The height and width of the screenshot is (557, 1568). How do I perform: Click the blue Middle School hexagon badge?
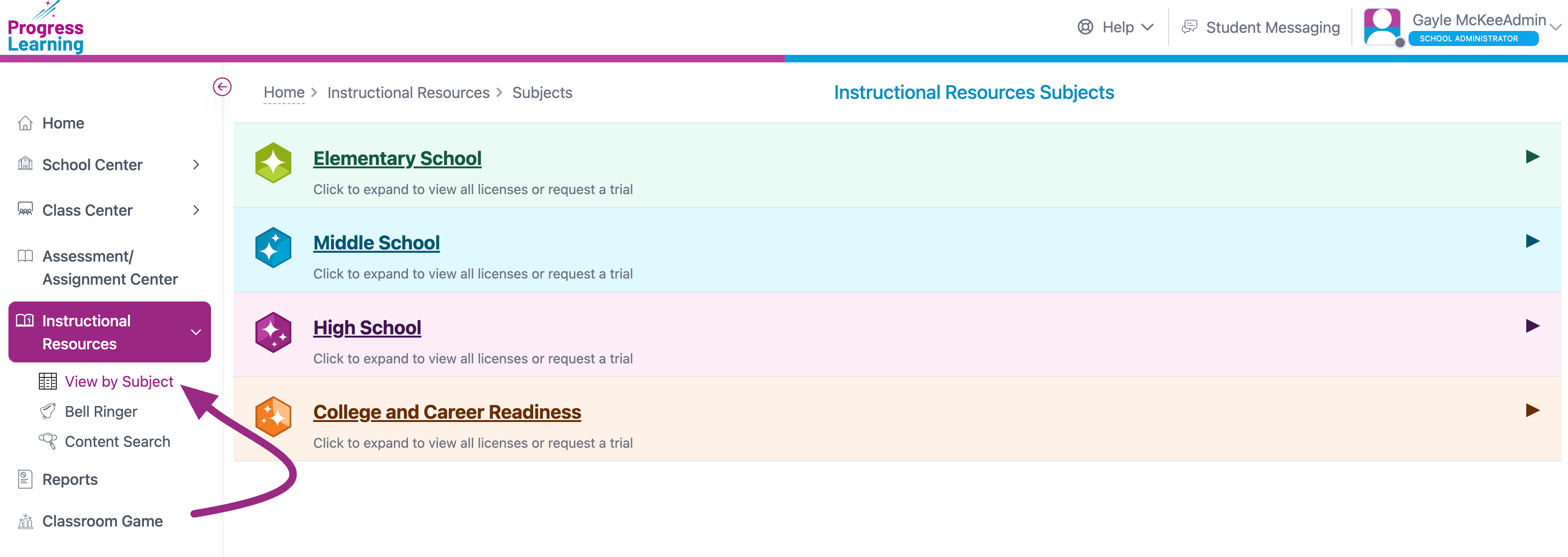click(x=273, y=248)
